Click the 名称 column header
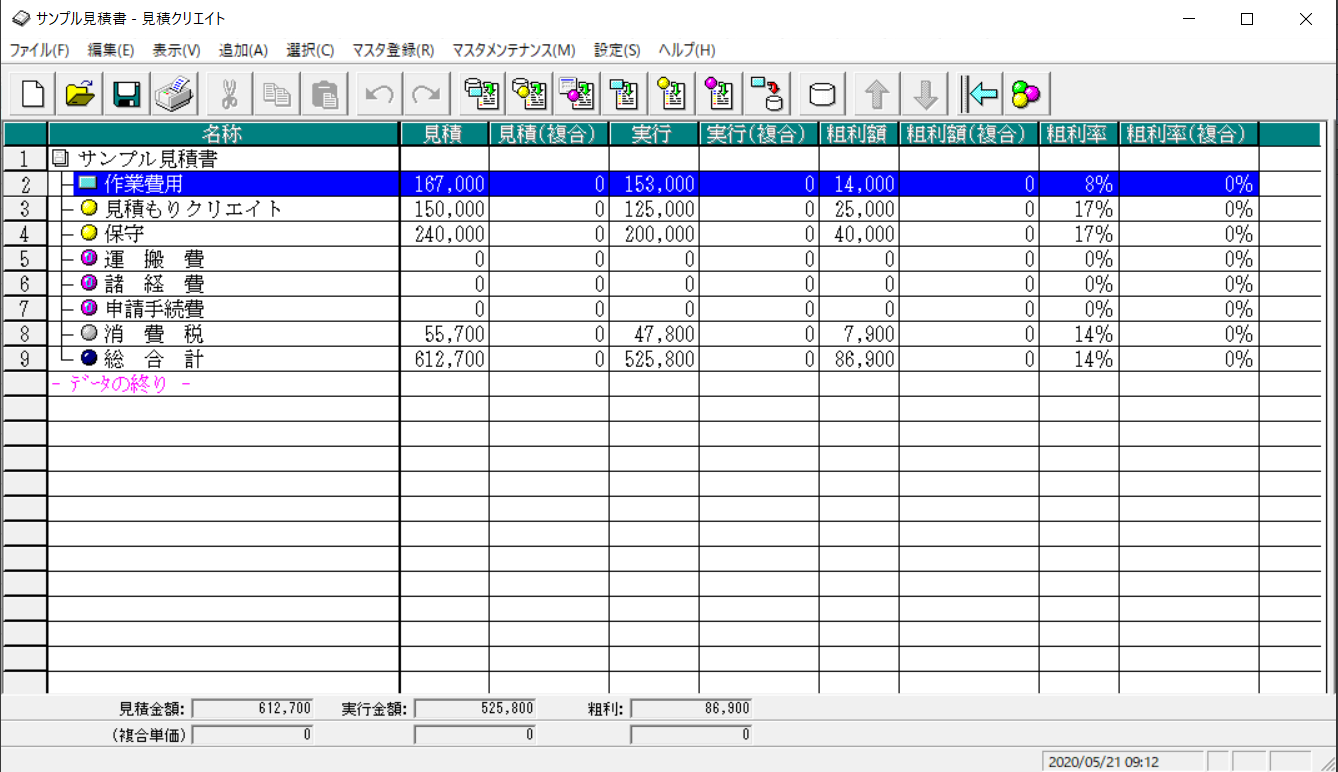 pyautogui.click(x=223, y=134)
